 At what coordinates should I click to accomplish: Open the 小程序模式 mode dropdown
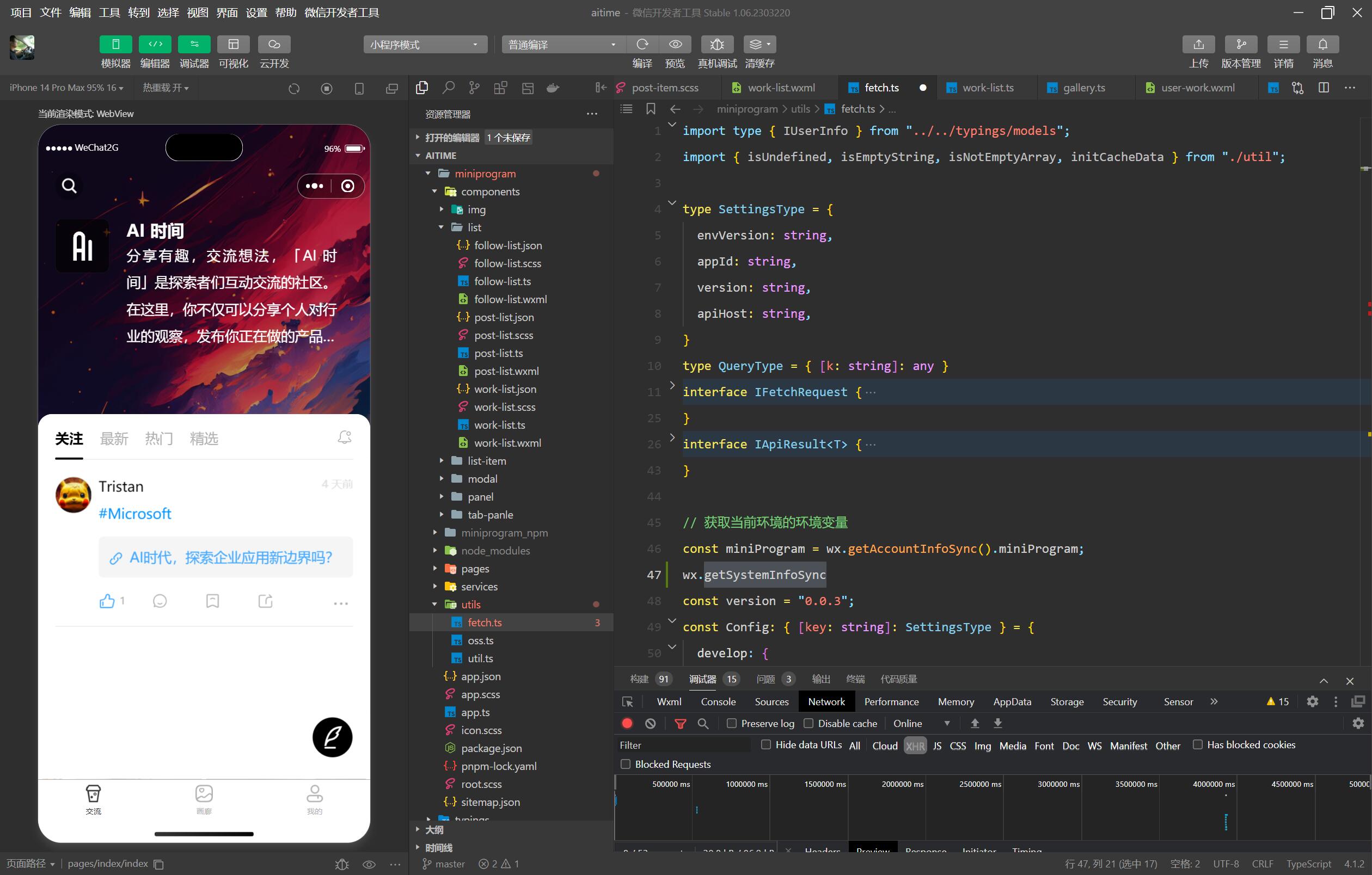[x=425, y=45]
